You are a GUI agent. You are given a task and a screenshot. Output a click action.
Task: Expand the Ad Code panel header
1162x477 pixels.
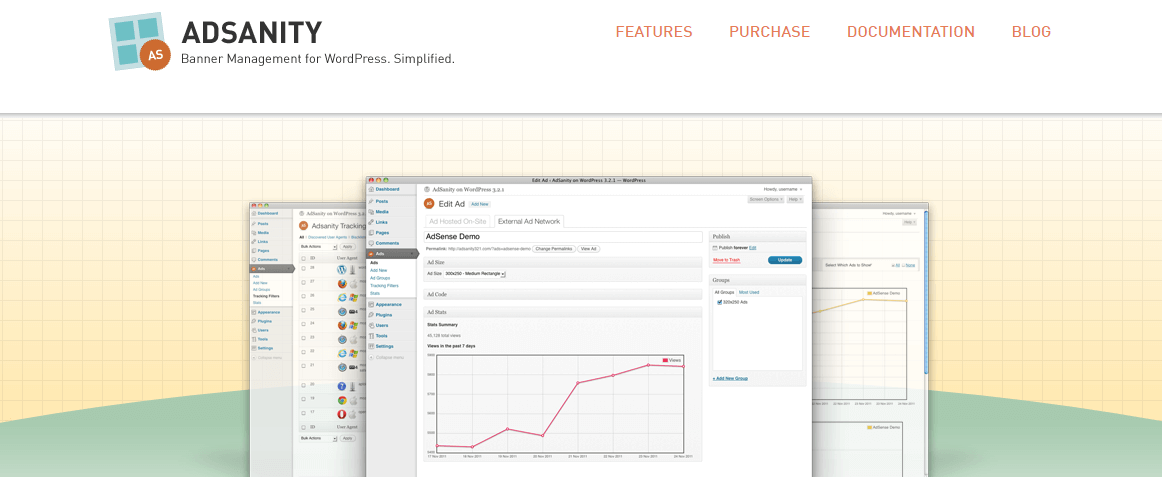563,294
